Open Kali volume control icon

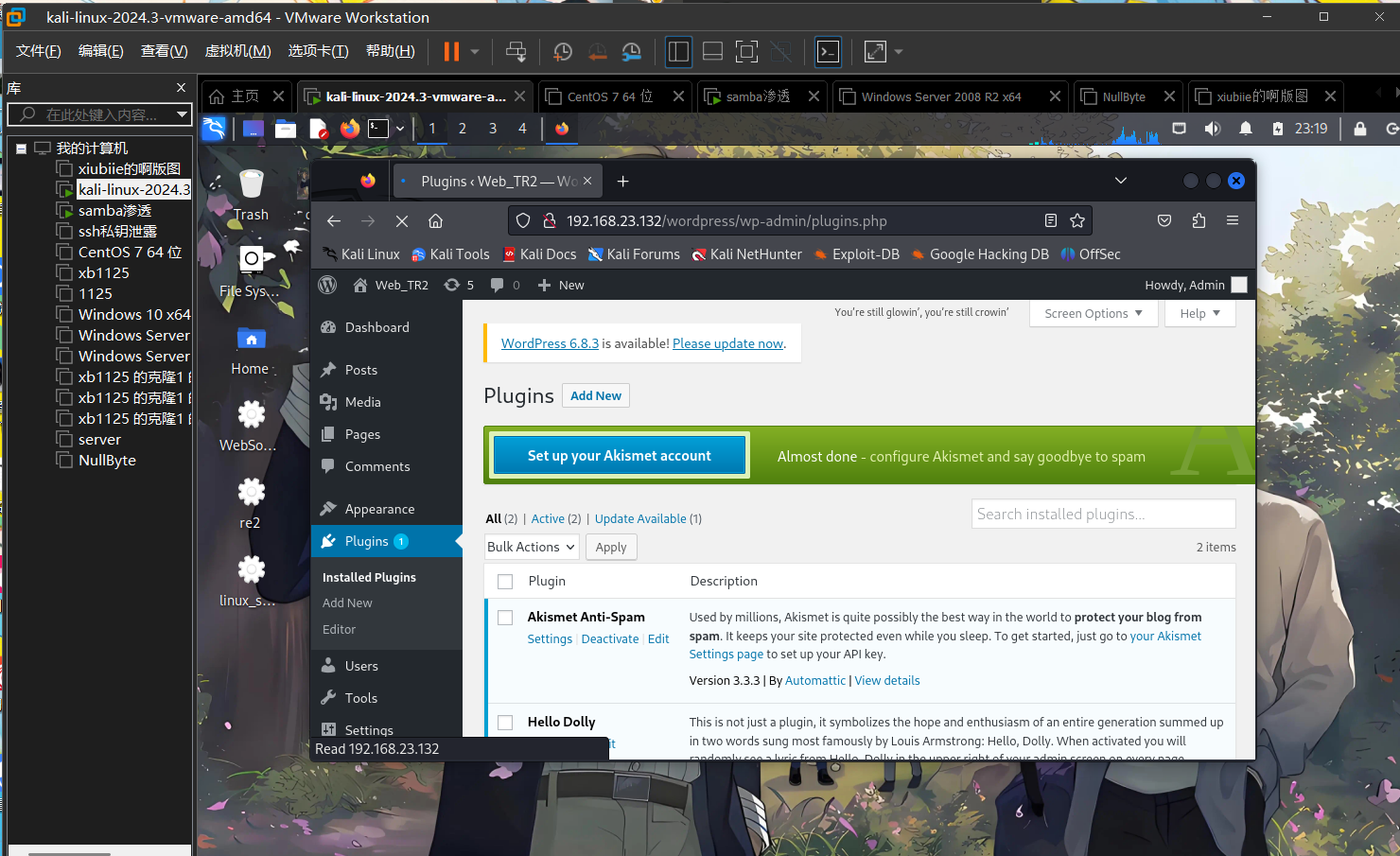click(x=1212, y=129)
